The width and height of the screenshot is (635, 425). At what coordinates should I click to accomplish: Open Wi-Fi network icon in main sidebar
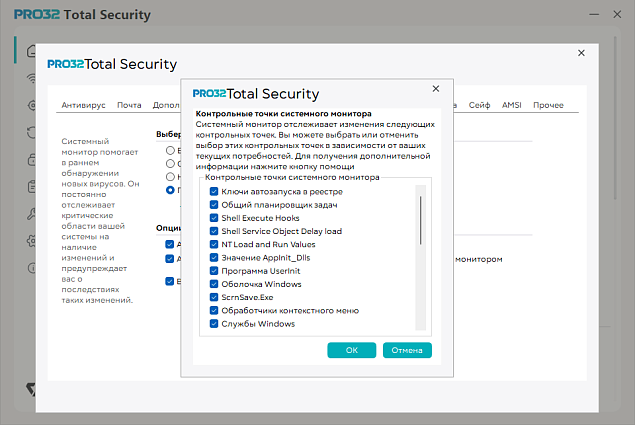click(31, 78)
